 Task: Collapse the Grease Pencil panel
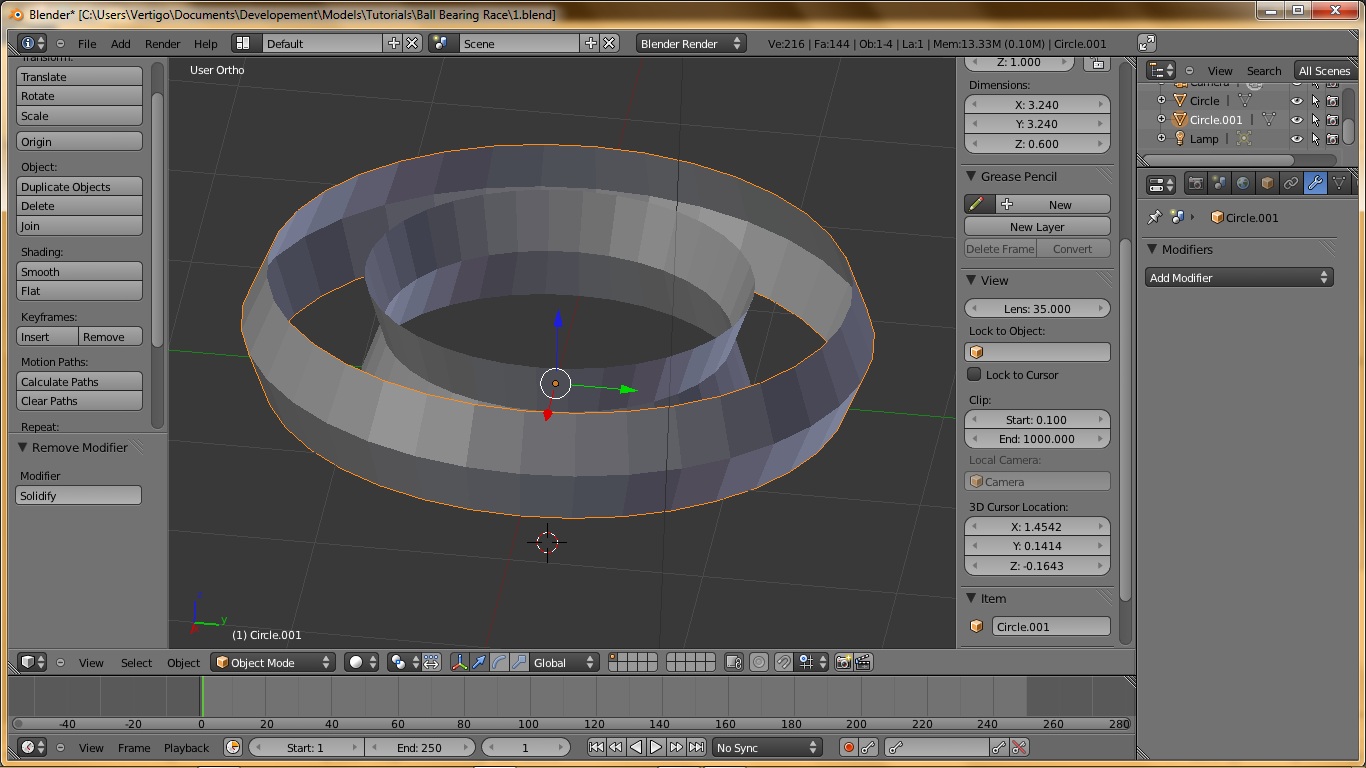coord(971,176)
